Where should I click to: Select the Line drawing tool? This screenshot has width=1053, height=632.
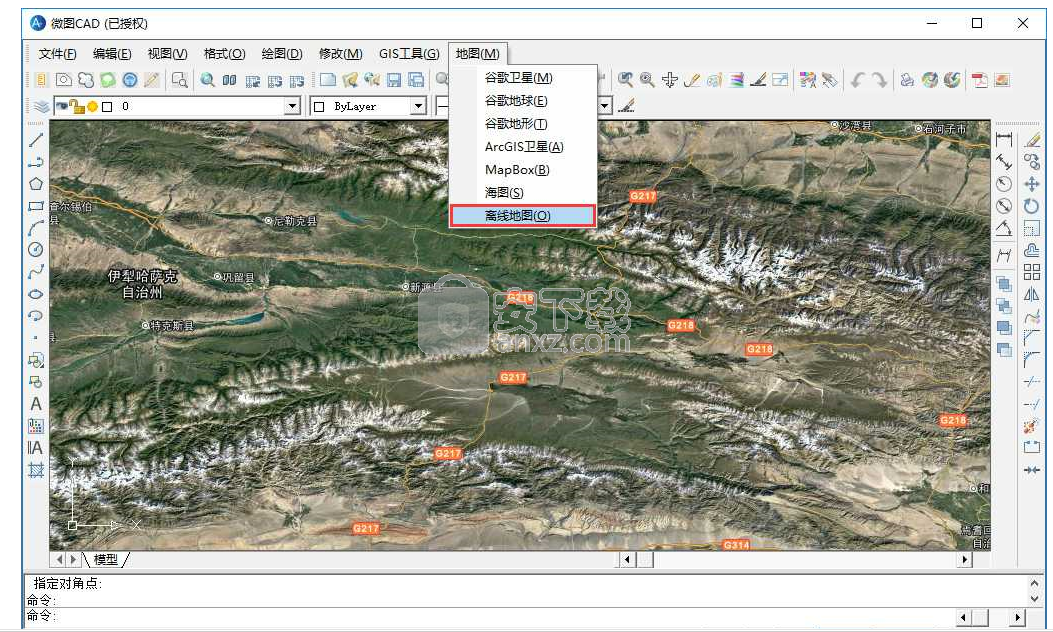click(x=36, y=140)
